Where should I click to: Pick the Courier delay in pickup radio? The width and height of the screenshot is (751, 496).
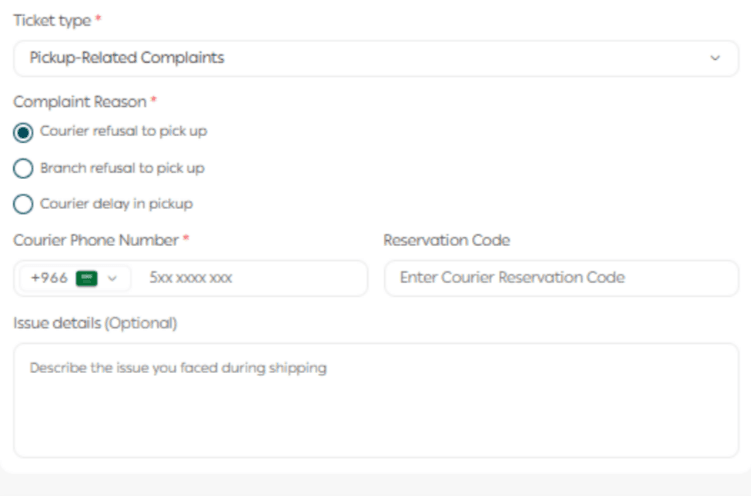click(23, 204)
